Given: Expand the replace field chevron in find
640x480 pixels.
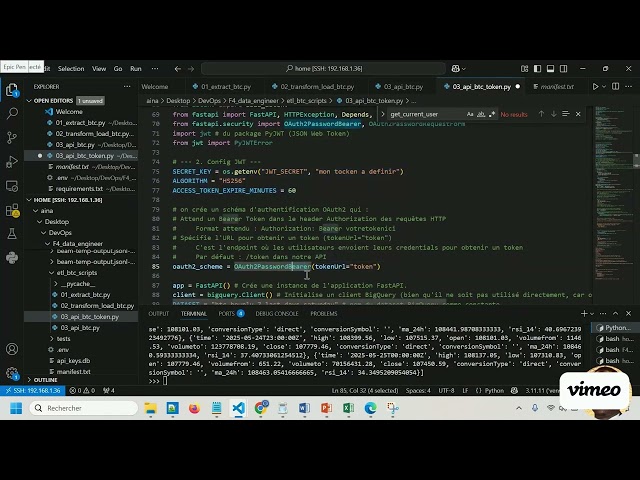Looking at the screenshot, I should click(x=383, y=114).
